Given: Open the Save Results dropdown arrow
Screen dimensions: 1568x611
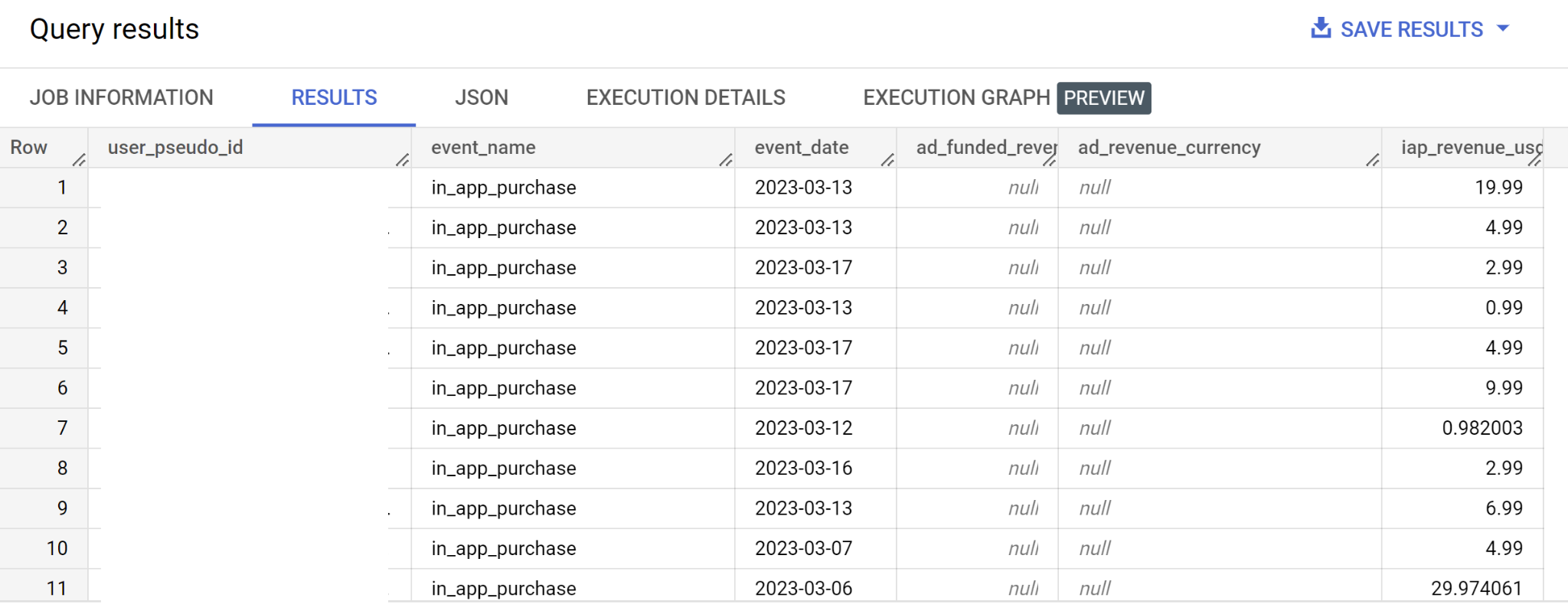Looking at the screenshot, I should [1503, 28].
